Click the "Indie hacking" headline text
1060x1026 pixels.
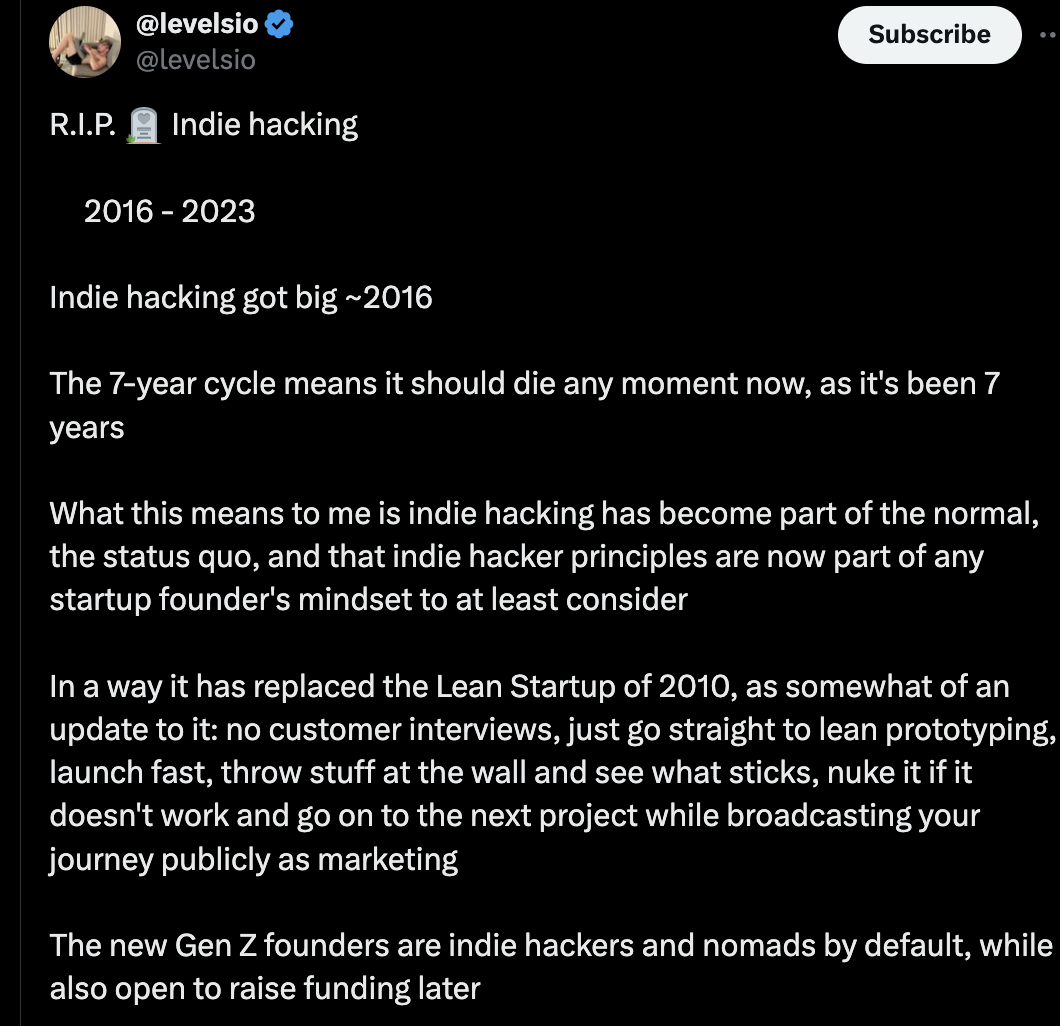(x=265, y=125)
